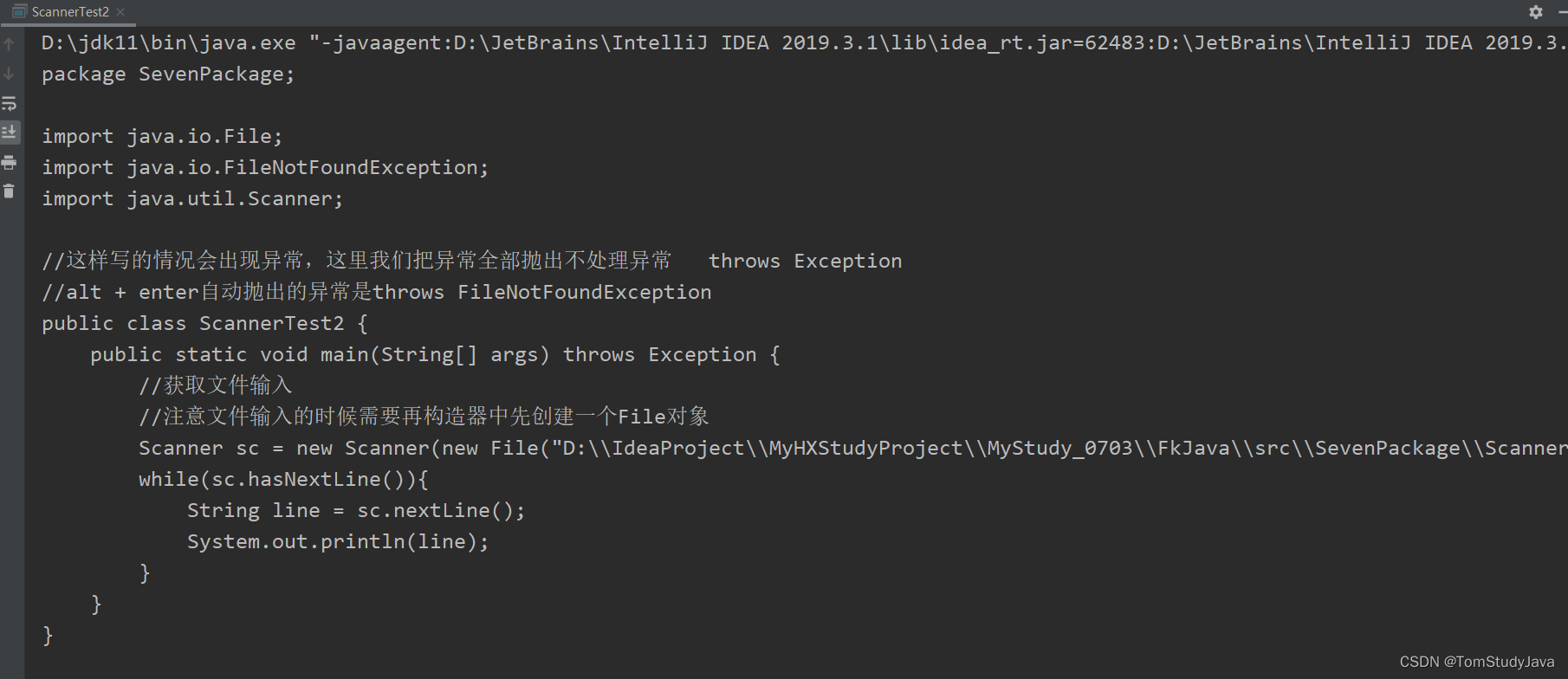
Task: Click the CSDN @TomStudyJava watermark link
Action: [1476, 662]
